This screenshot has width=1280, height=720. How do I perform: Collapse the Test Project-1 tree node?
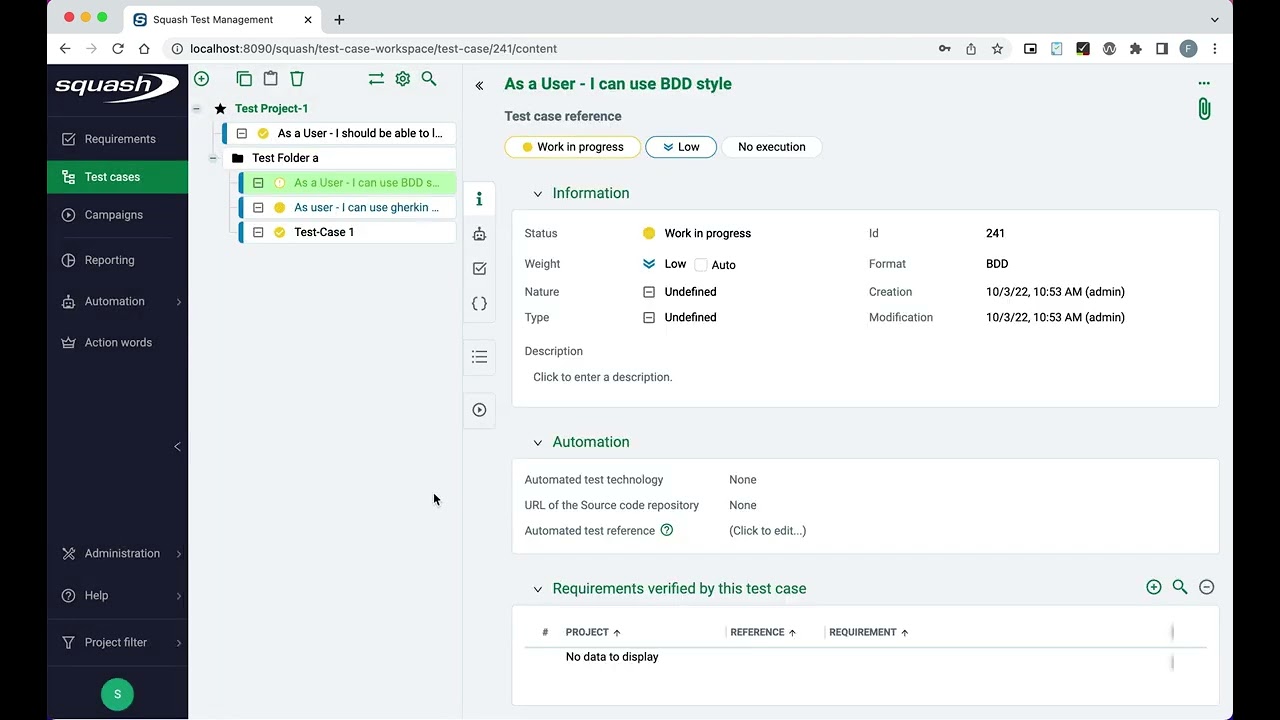tap(196, 108)
